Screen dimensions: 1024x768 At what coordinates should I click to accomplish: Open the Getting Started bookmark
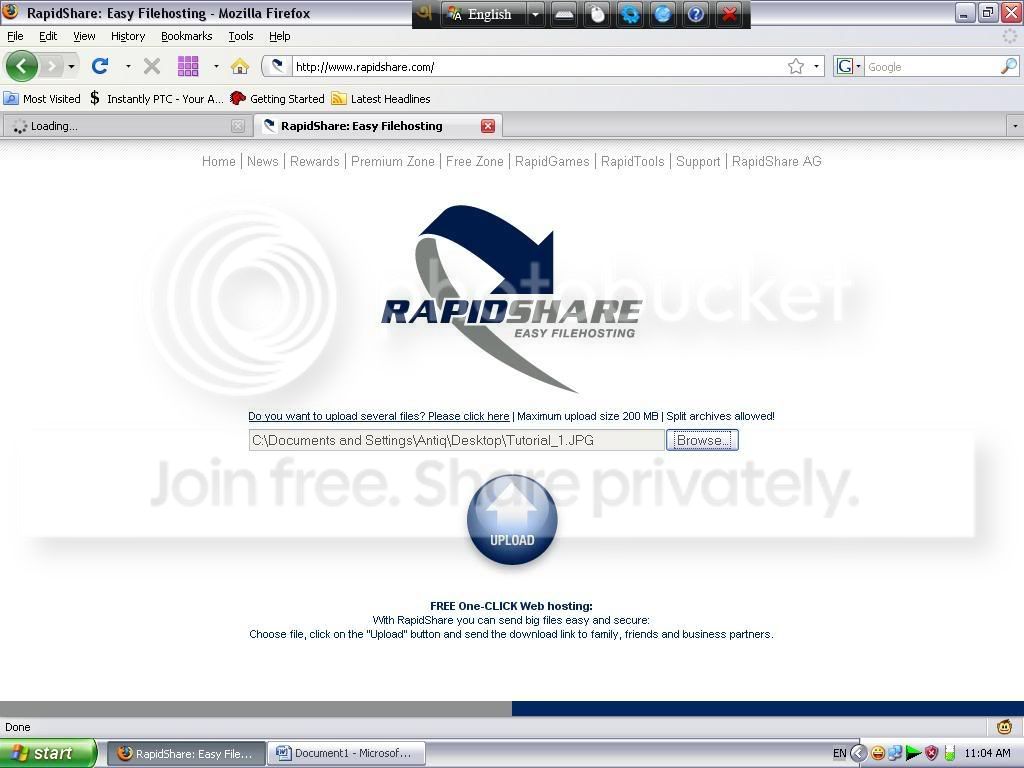pos(278,99)
